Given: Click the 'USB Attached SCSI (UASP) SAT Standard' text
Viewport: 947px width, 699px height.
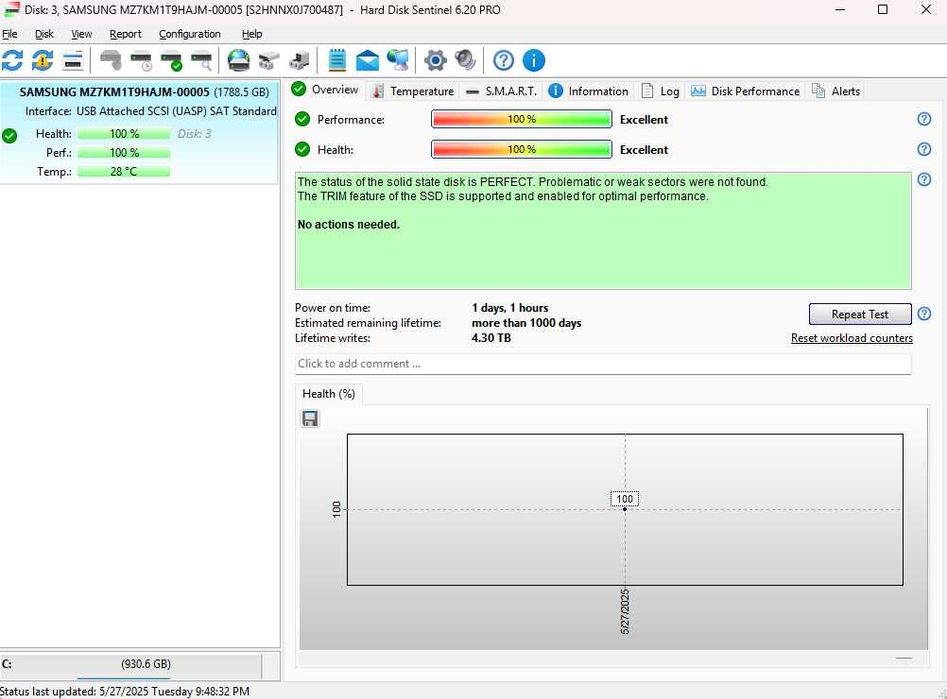Looking at the screenshot, I should [176, 111].
